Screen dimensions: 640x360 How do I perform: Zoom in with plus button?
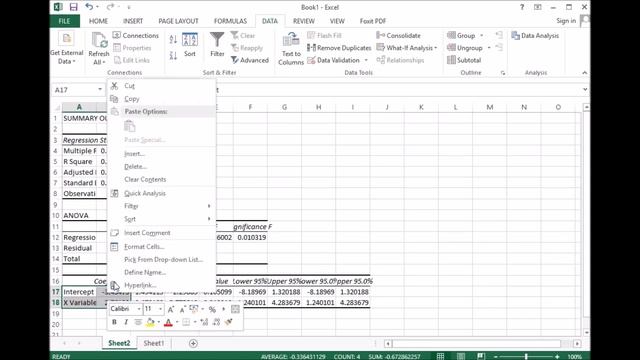coord(557,356)
